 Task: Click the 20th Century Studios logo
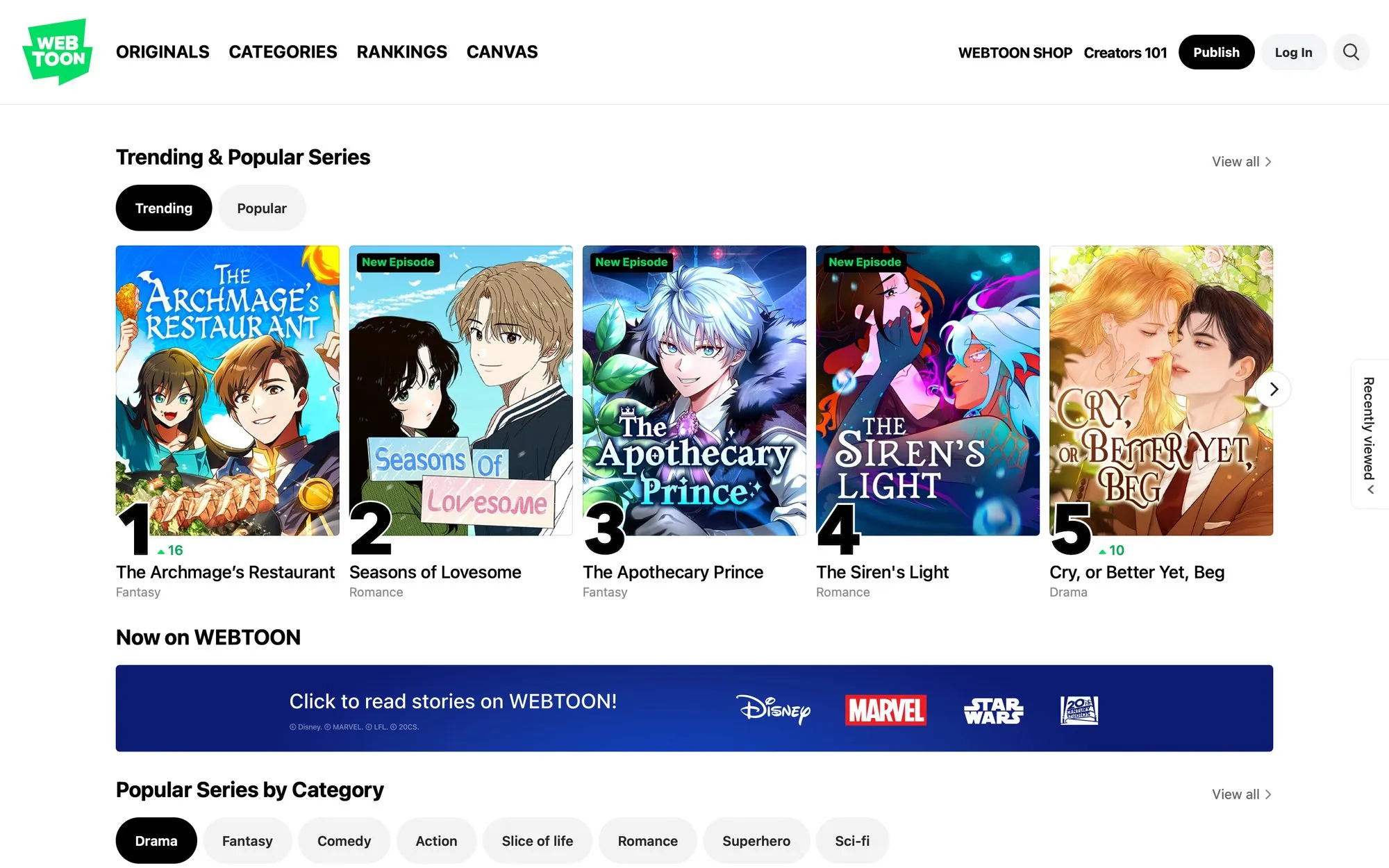click(1079, 710)
